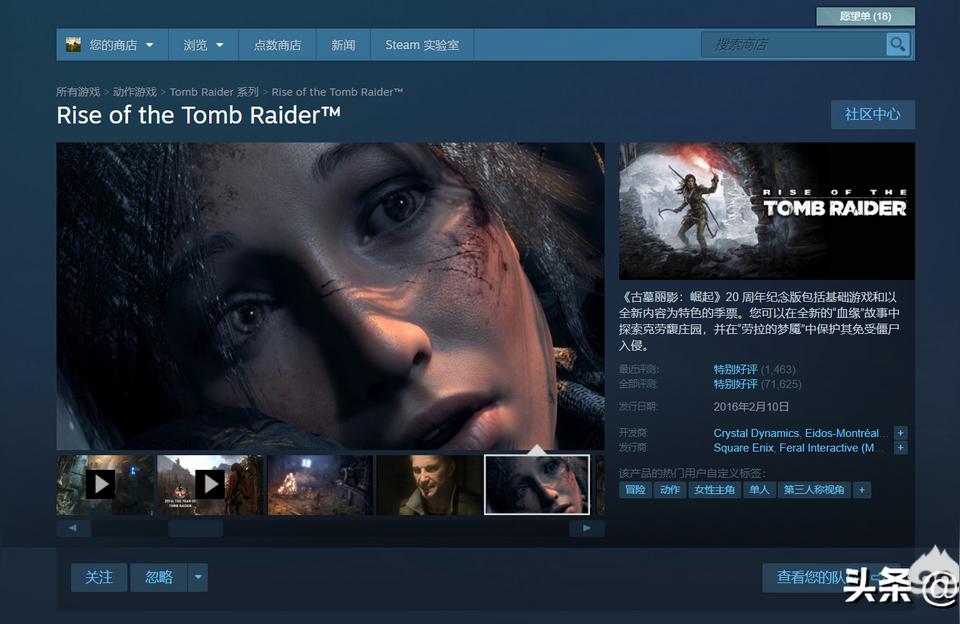960x624 pixels.
Task: Select the highlighted Lara close-up thumbnail
Action: click(537, 484)
